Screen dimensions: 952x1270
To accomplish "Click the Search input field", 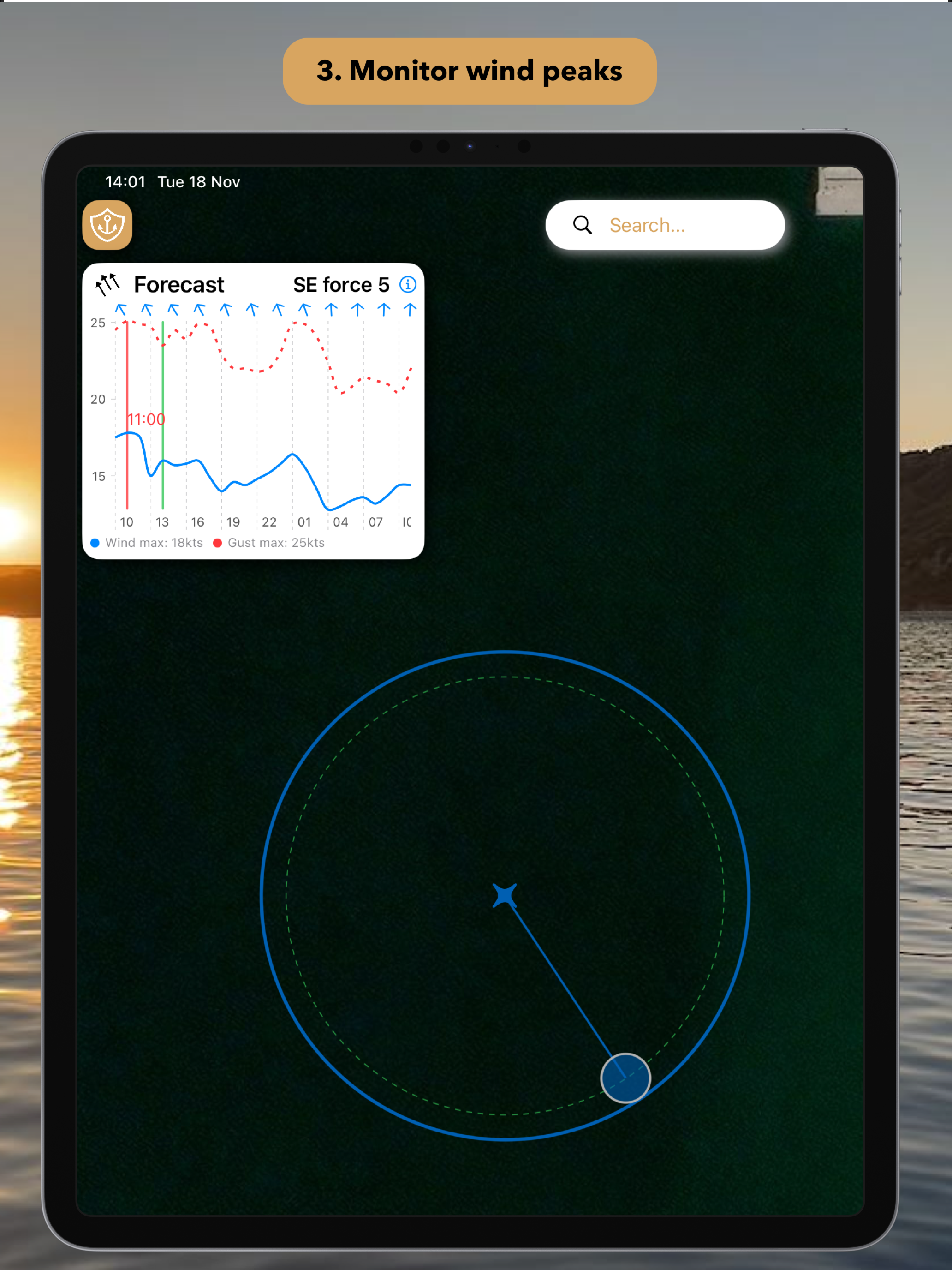I will tap(665, 224).
